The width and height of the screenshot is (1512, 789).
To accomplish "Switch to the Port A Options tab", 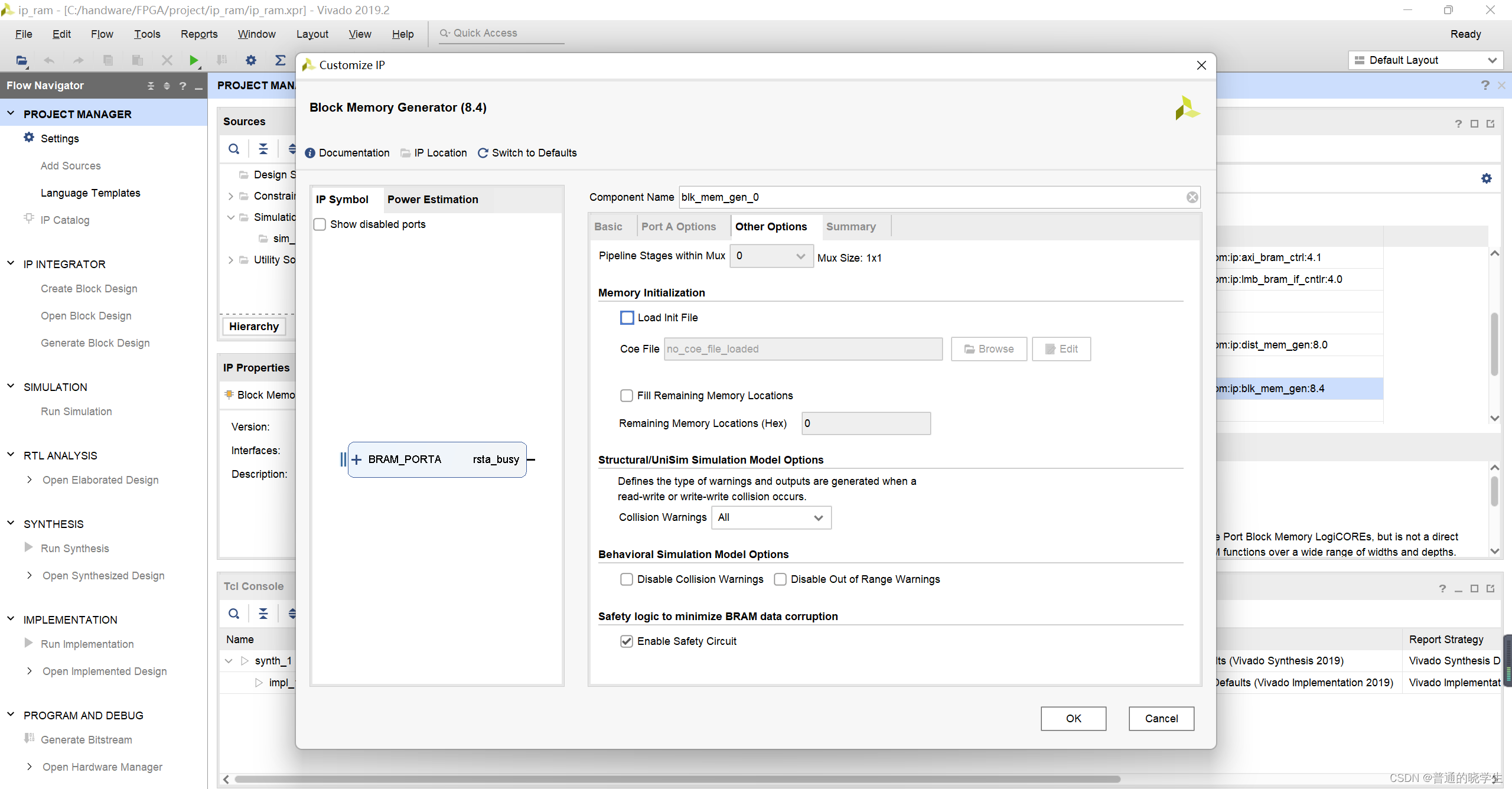I will pyautogui.click(x=677, y=226).
